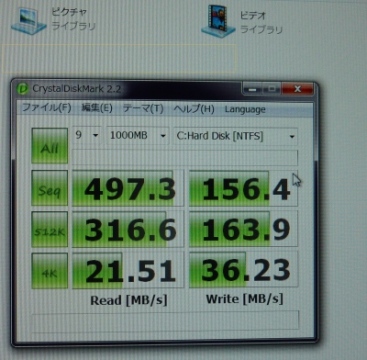Open the 編集(E) menu
This screenshot has width=367, height=360.
[x=97, y=108]
